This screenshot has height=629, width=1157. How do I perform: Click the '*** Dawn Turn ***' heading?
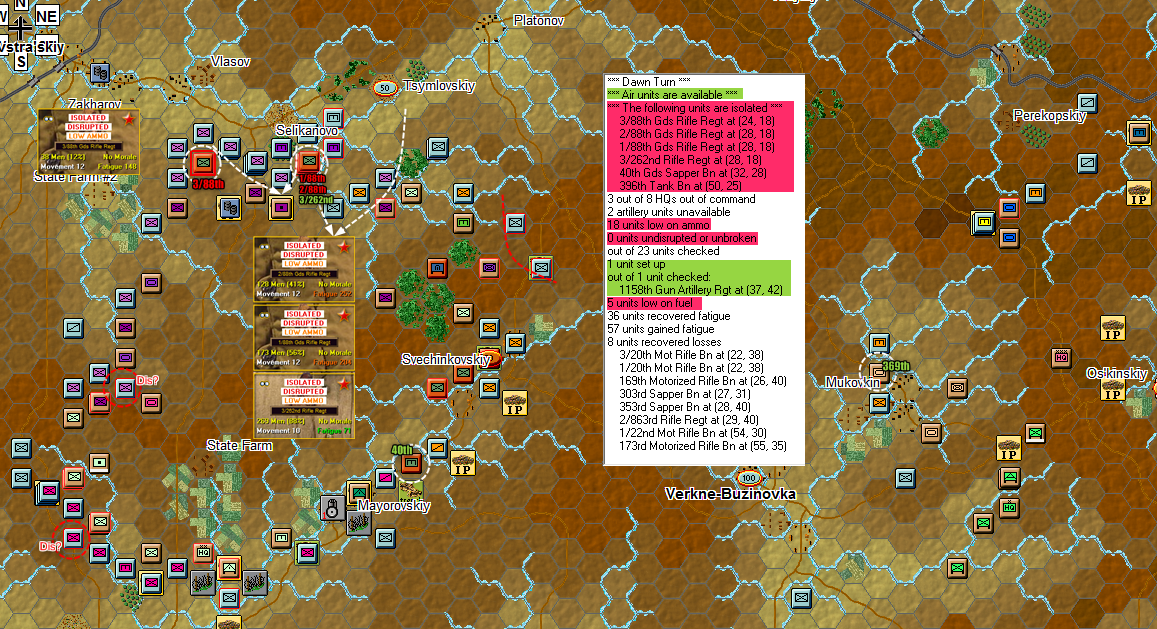[x=649, y=81]
